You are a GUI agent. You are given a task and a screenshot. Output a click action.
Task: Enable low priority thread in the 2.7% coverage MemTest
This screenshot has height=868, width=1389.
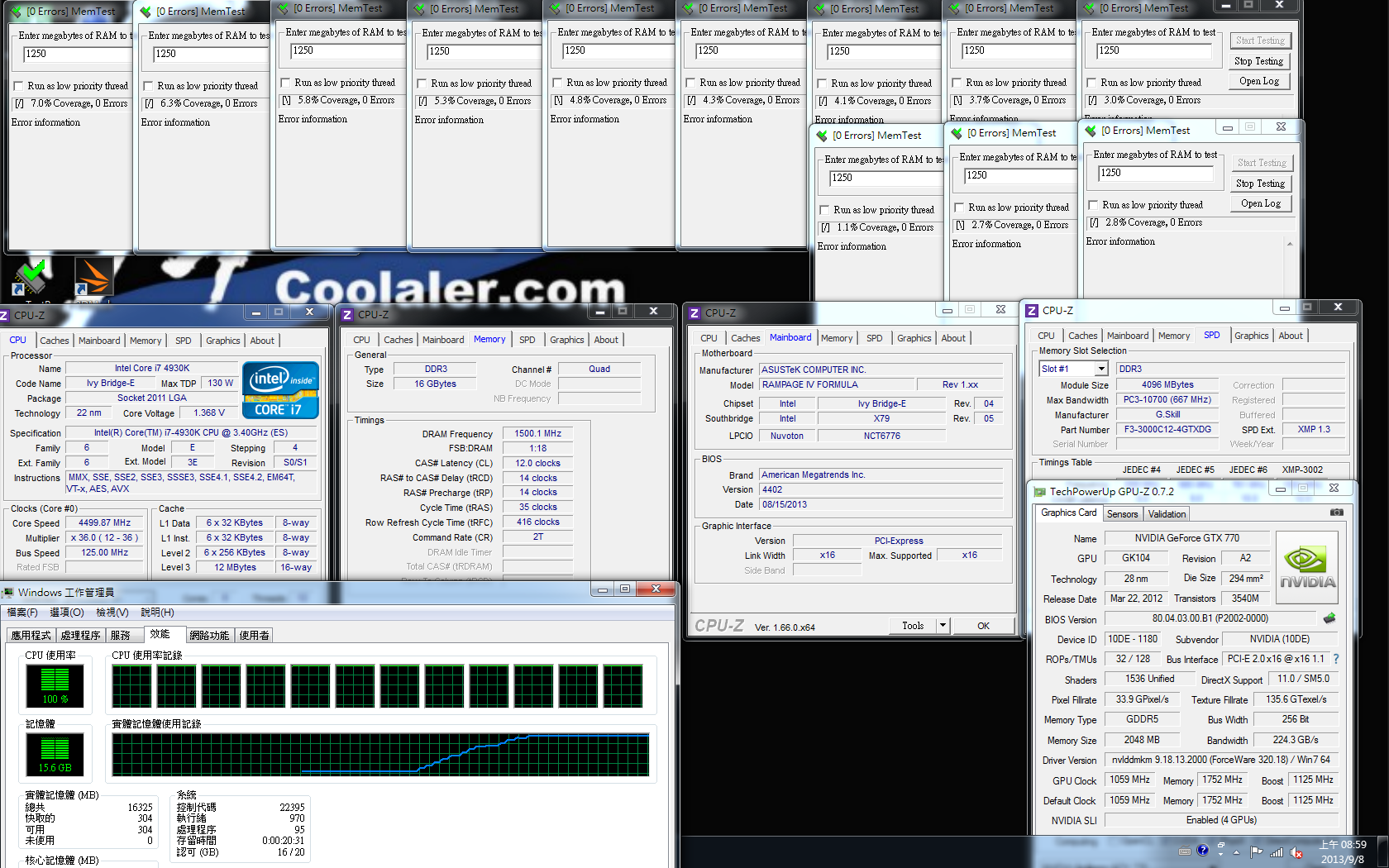coord(959,207)
